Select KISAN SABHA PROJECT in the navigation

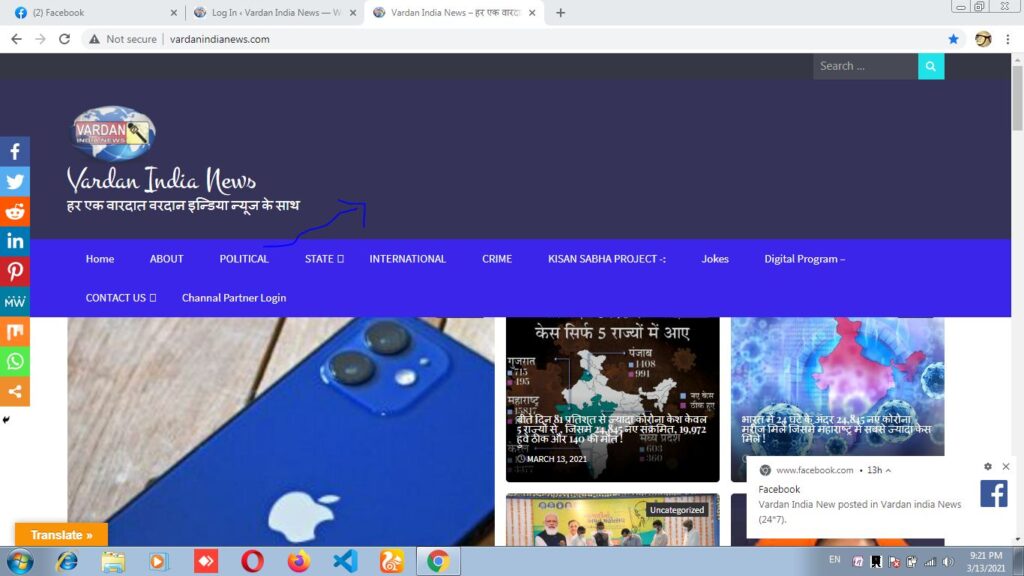pyautogui.click(x=607, y=259)
